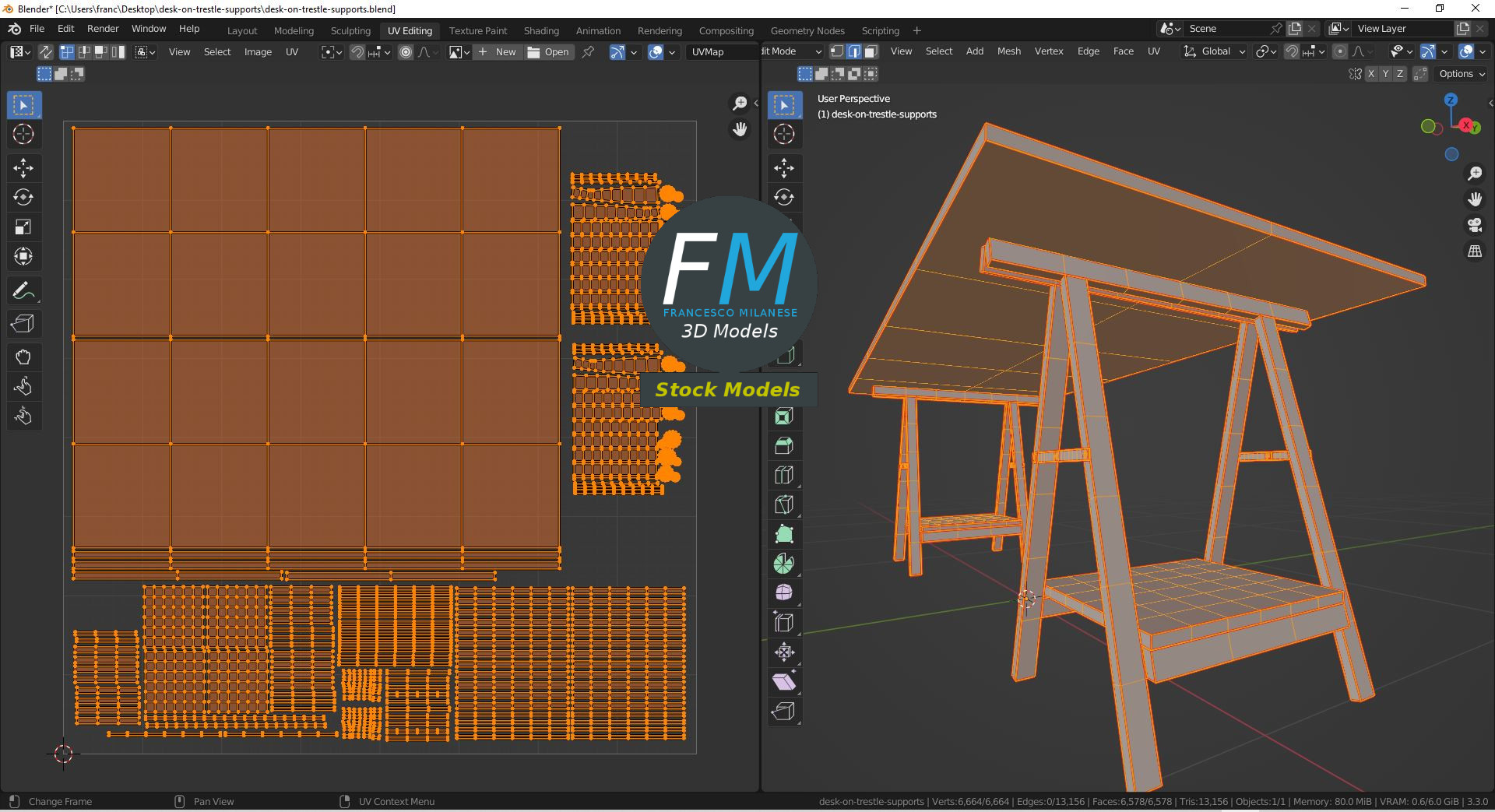Pin the image in UV editor

[589, 52]
